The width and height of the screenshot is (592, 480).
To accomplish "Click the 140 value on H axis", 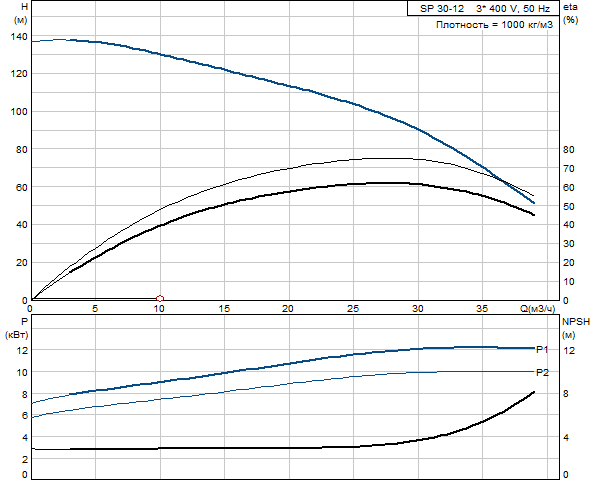I will pos(20,37).
